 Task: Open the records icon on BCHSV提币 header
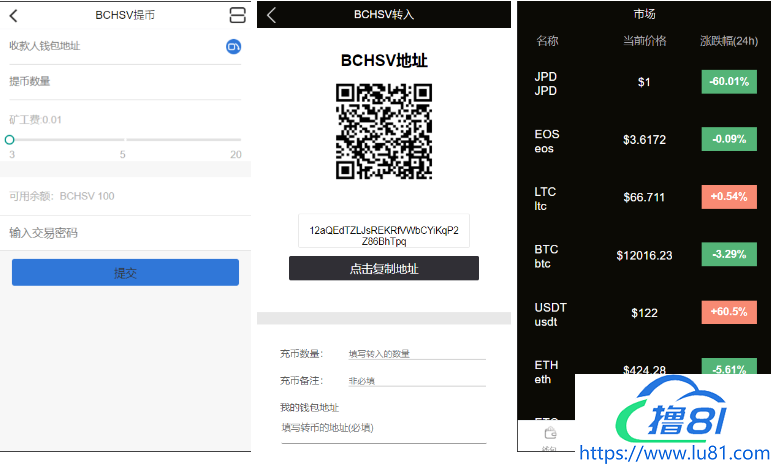[x=237, y=15]
